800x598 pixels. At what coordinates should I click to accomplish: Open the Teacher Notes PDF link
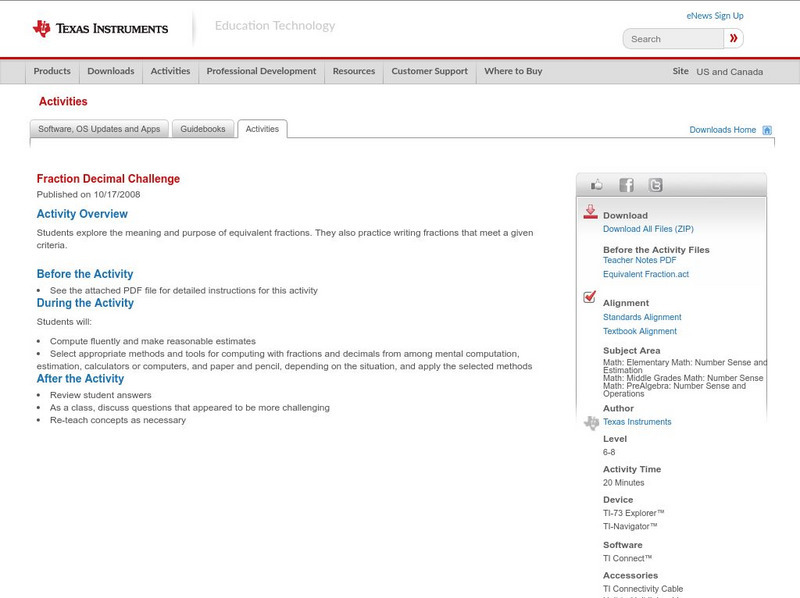point(639,260)
